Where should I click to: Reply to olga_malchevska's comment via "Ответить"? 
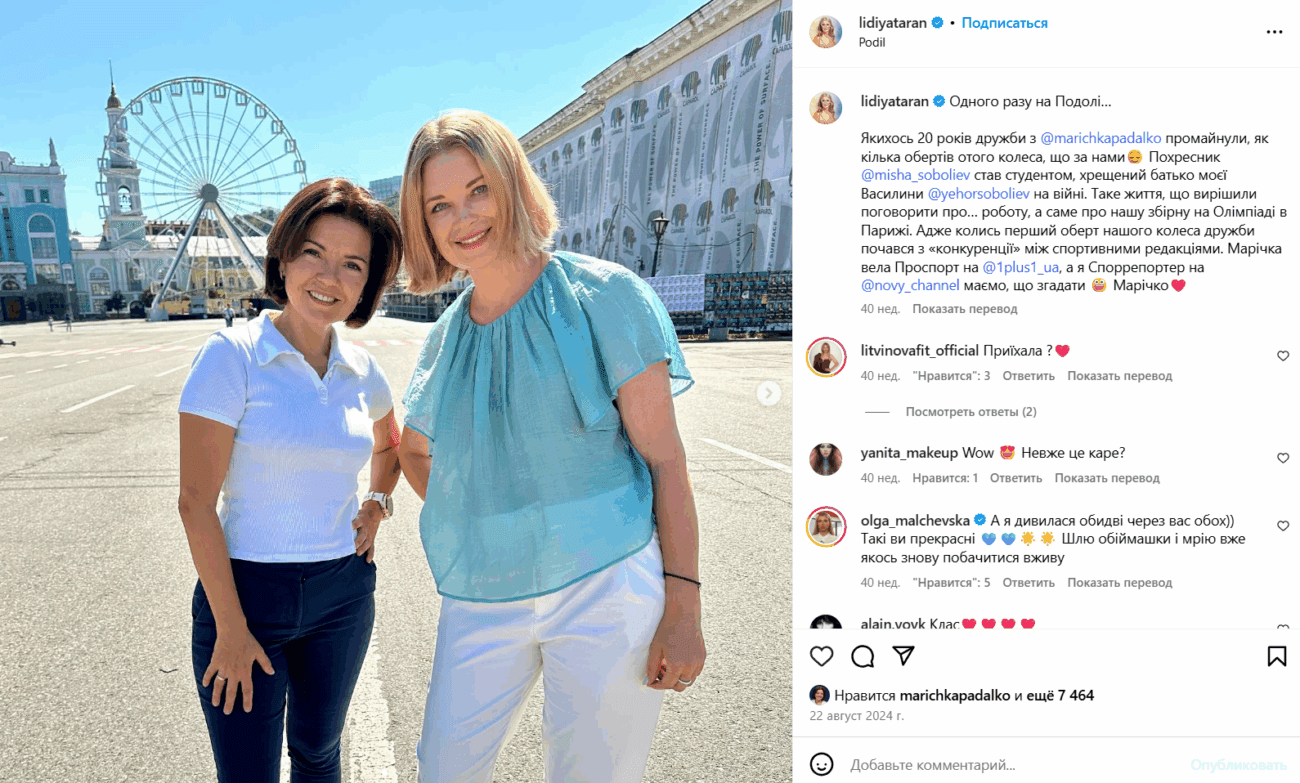pyautogui.click(x=1028, y=582)
